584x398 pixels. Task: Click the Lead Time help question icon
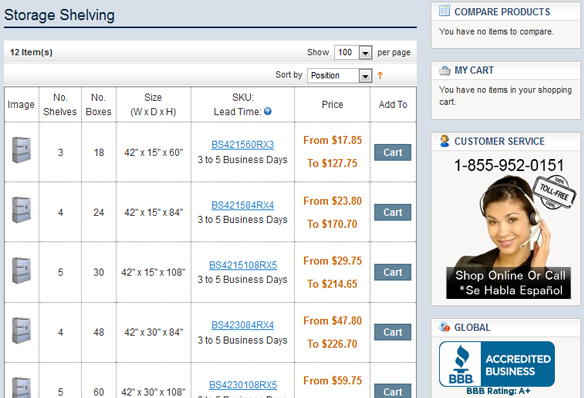pyautogui.click(x=267, y=111)
